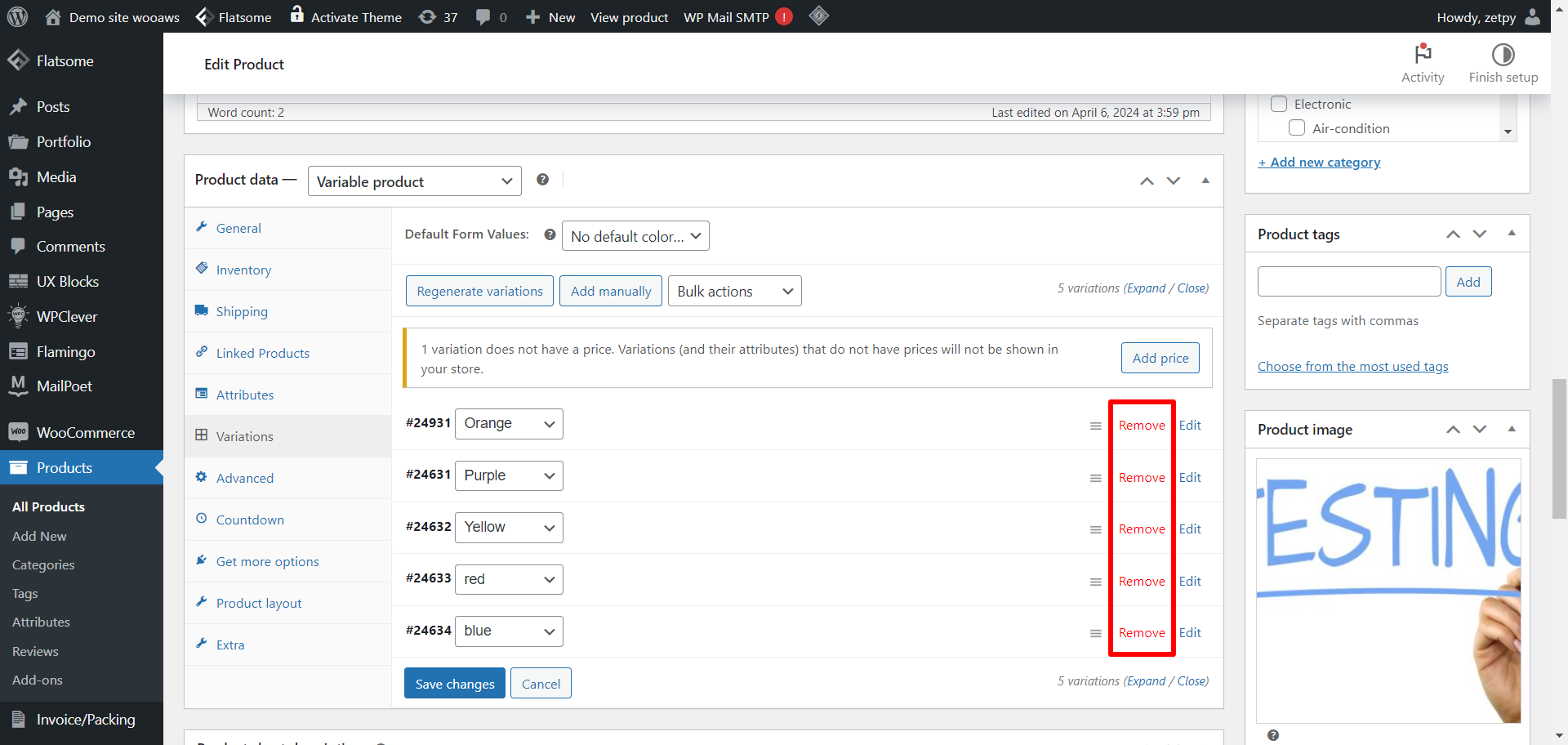This screenshot has width=1568, height=745.
Task: Click the product image thumbnail
Action: [1388, 591]
